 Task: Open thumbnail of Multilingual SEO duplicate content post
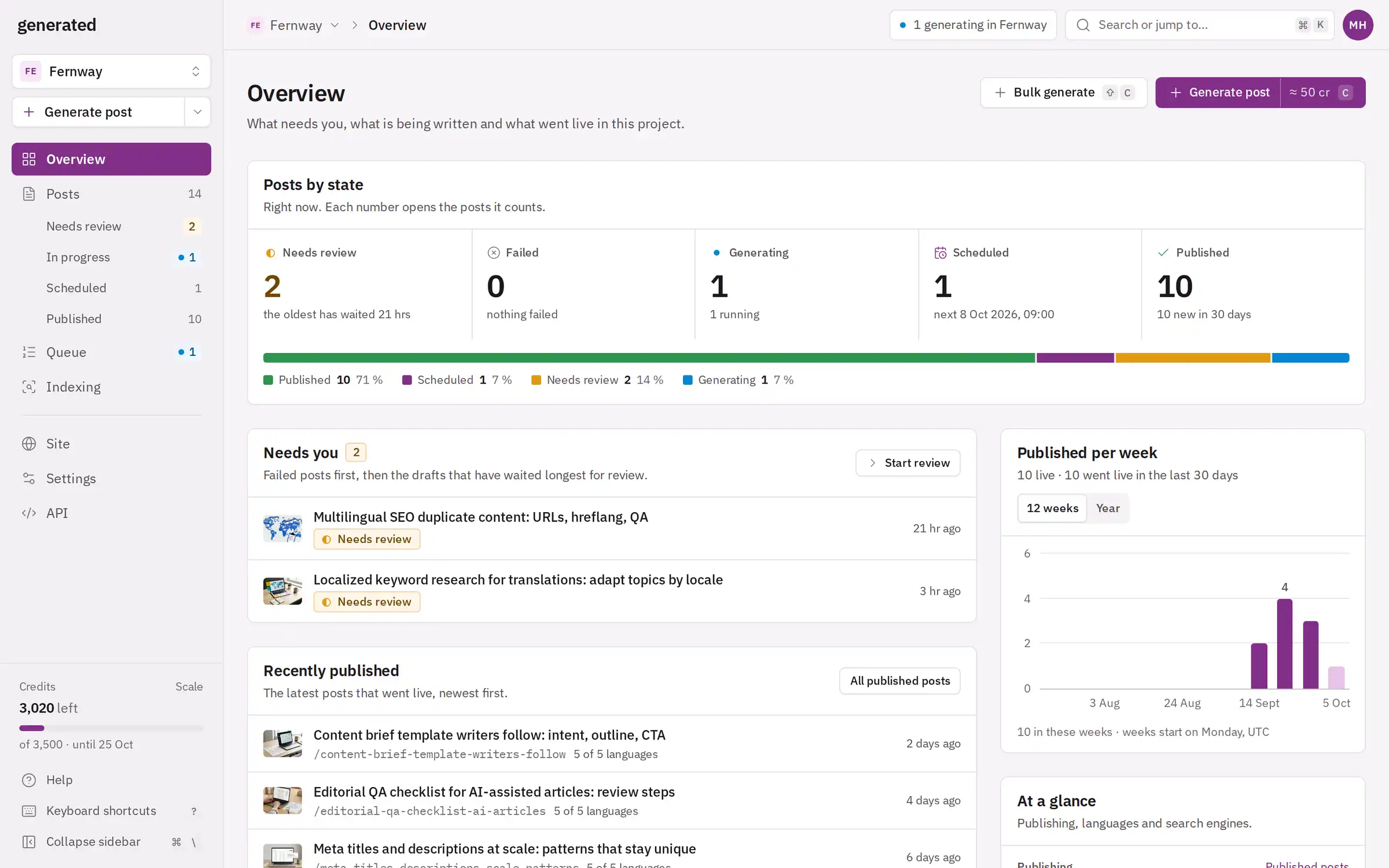point(282,528)
